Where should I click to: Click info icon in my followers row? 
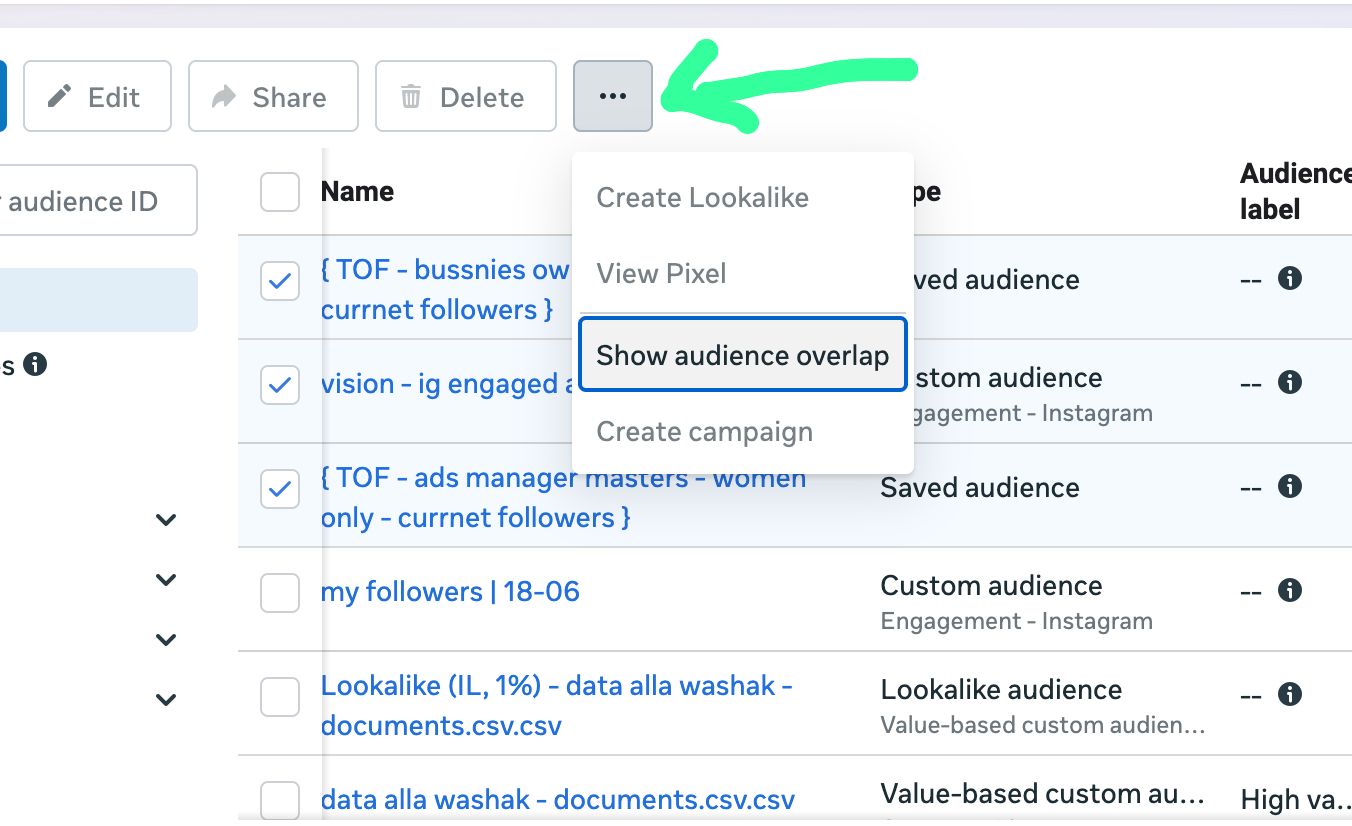tap(1290, 590)
